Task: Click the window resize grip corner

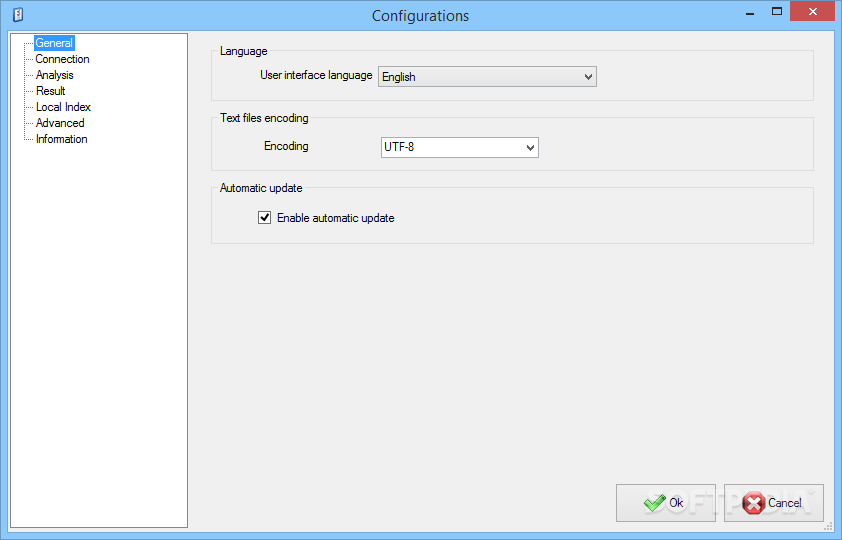Action: 828,528
